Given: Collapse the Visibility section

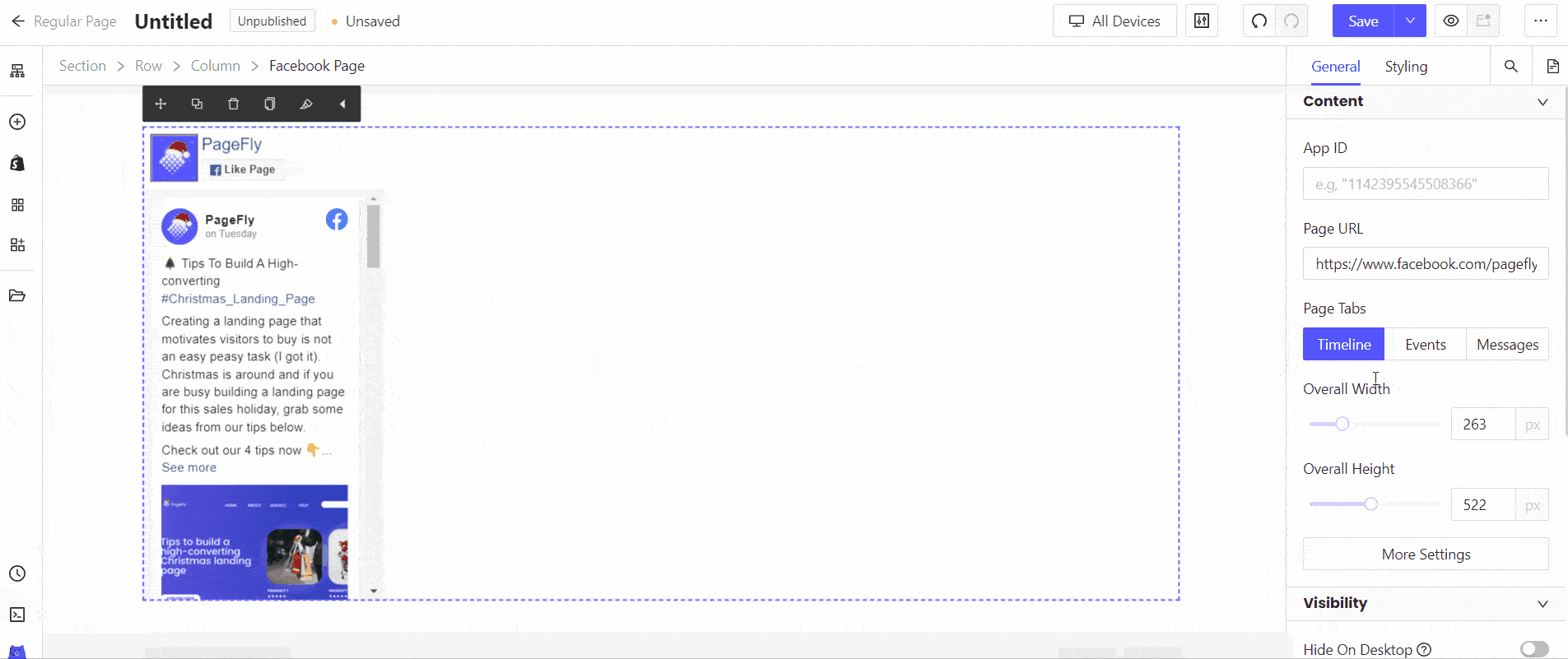Looking at the screenshot, I should 1542,604.
